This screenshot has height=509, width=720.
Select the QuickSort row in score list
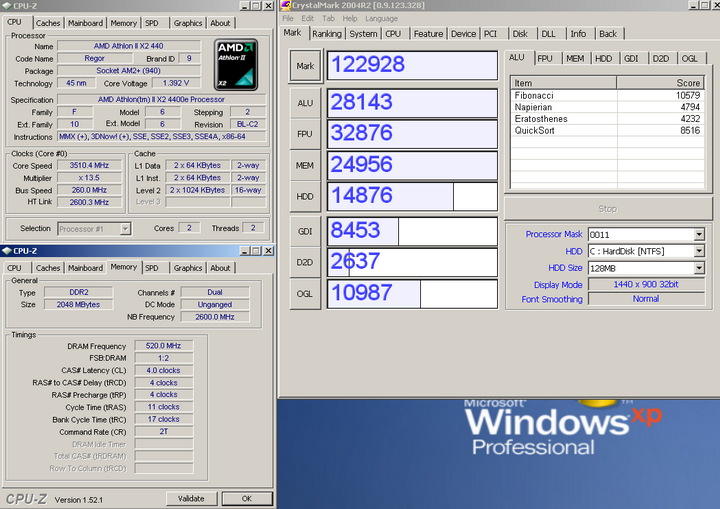tap(608, 130)
